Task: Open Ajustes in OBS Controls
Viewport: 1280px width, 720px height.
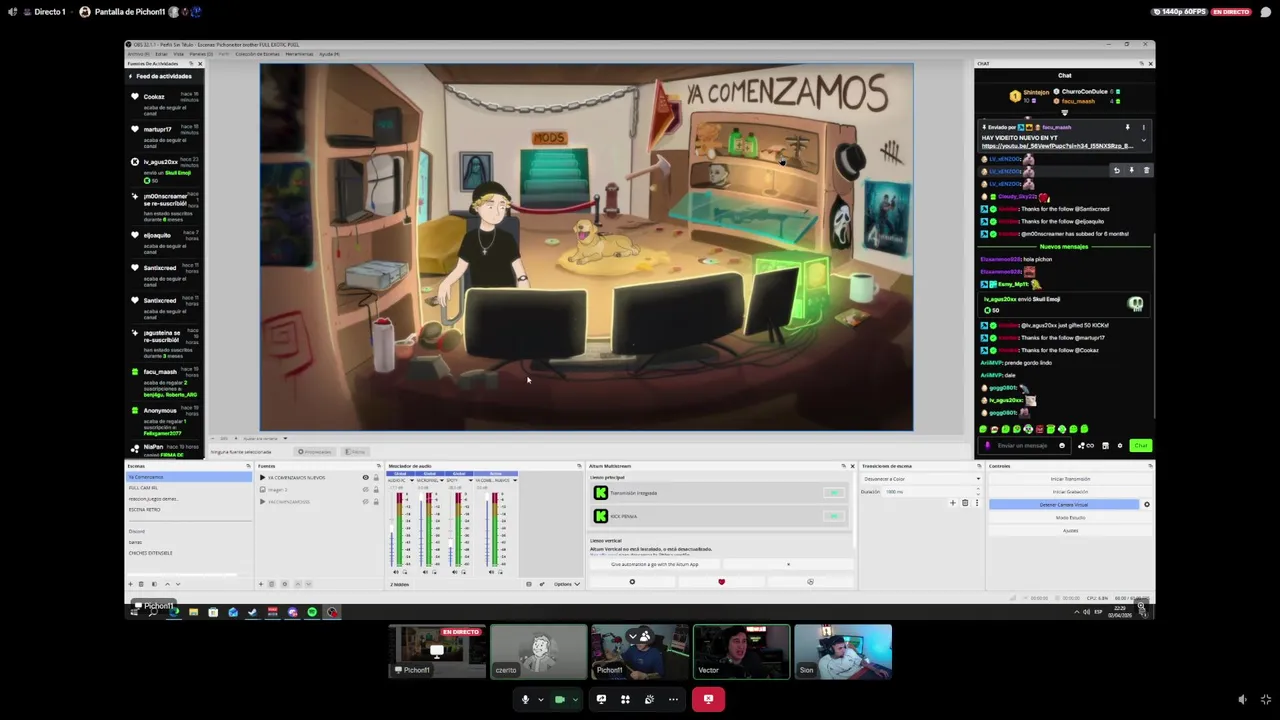Action: [1070, 531]
